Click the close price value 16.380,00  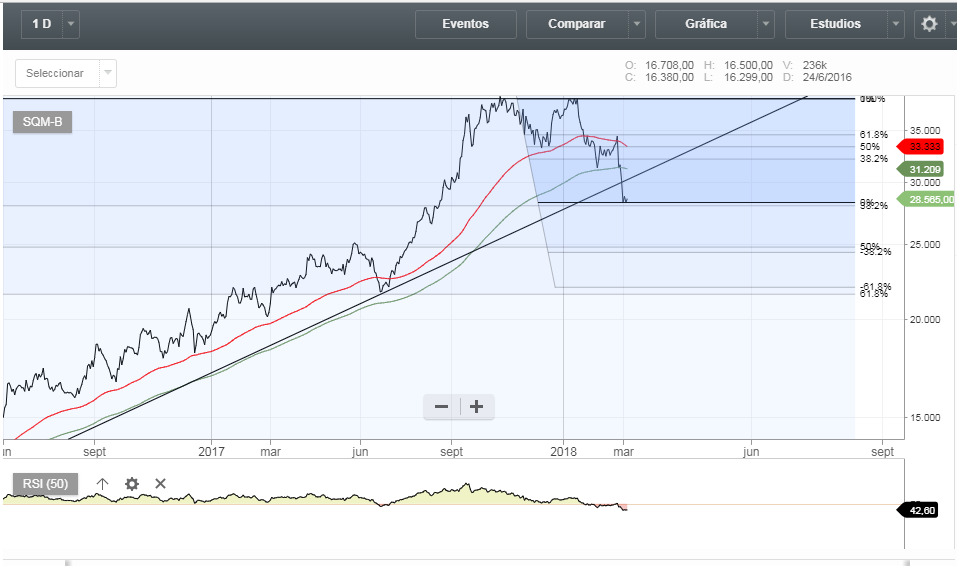point(670,78)
